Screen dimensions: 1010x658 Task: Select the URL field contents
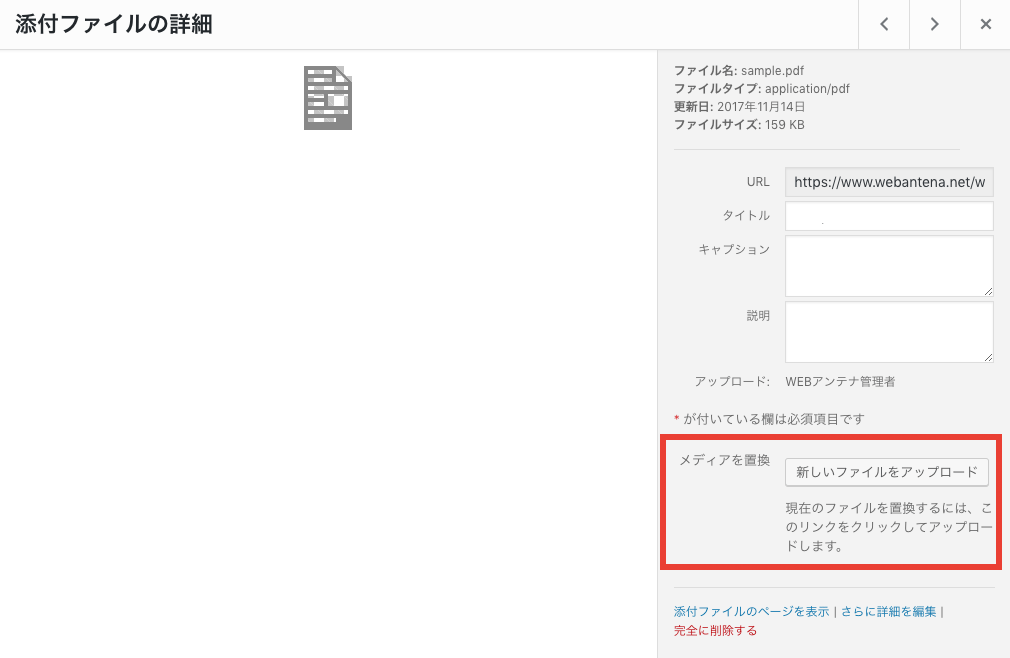pos(888,182)
